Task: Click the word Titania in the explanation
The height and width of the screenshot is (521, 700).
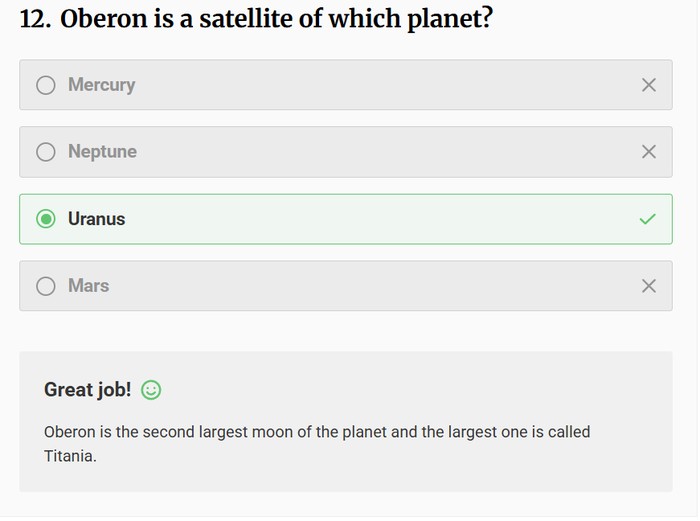Action: tap(69, 456)
